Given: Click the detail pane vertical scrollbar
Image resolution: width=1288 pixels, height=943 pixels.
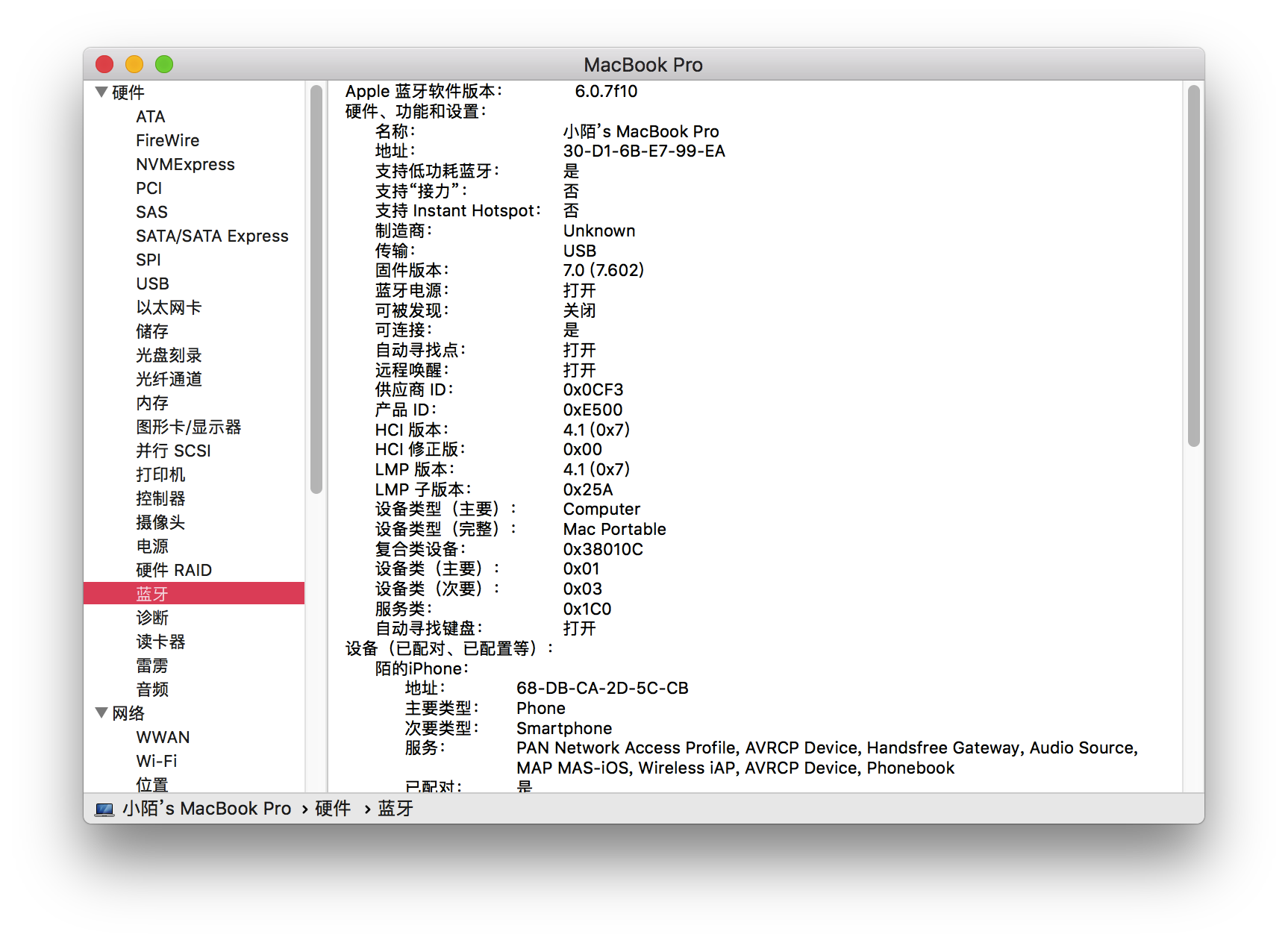Looking at the screenshot, I should (1194, 266).
